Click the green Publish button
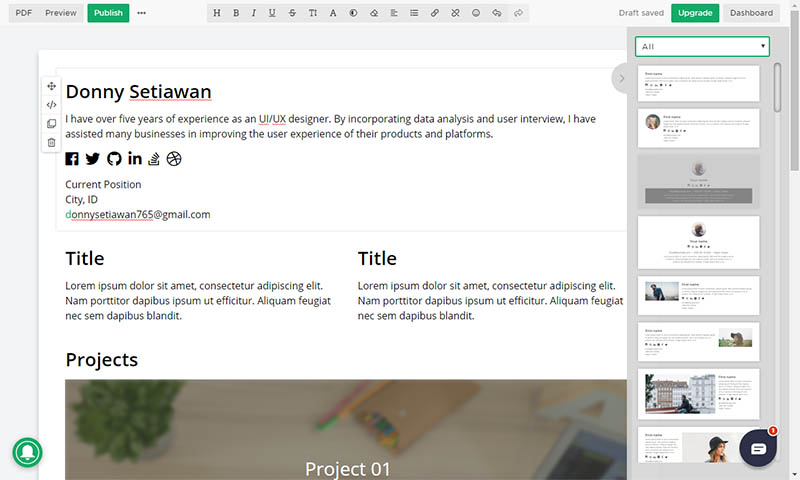 click(108, 13)
